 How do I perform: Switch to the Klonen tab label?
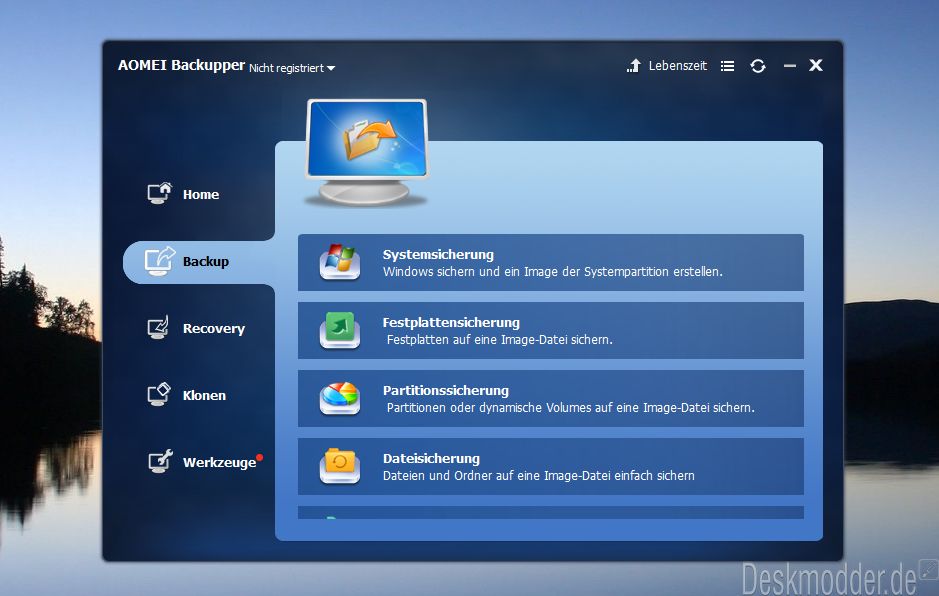pos(204,395)
